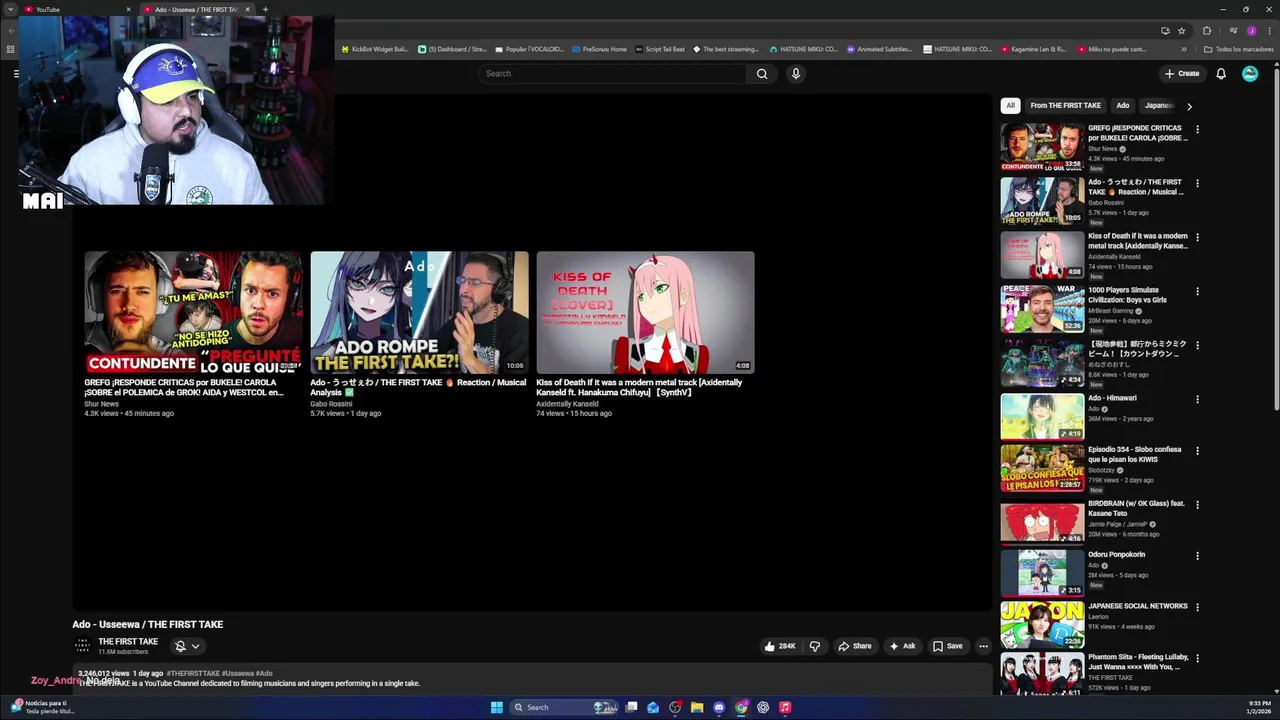Open options menu for sidebar Ado Reaction video
This screenshot has height=720, width=1280.
pyautogui.click(x=1197, y=183)
